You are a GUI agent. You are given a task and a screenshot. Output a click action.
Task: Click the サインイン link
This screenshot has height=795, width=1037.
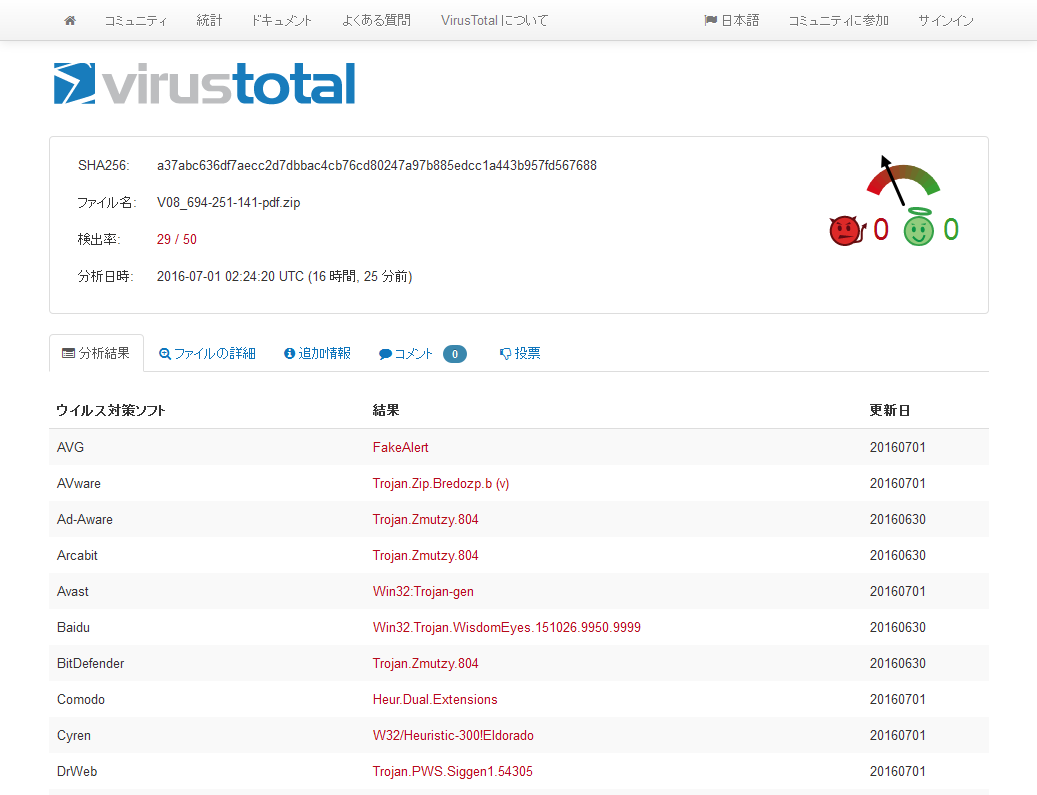click(x=945, y=20)
